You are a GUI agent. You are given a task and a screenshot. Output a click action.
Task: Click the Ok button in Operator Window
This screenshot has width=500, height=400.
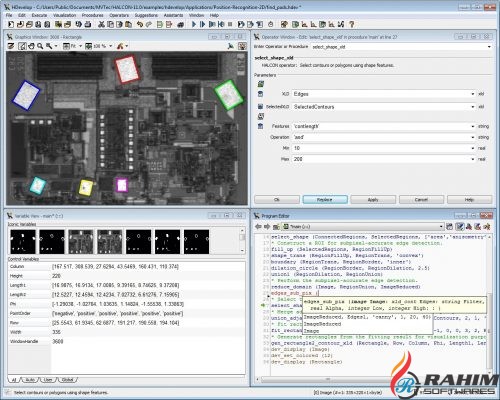[x=277, y=200]
